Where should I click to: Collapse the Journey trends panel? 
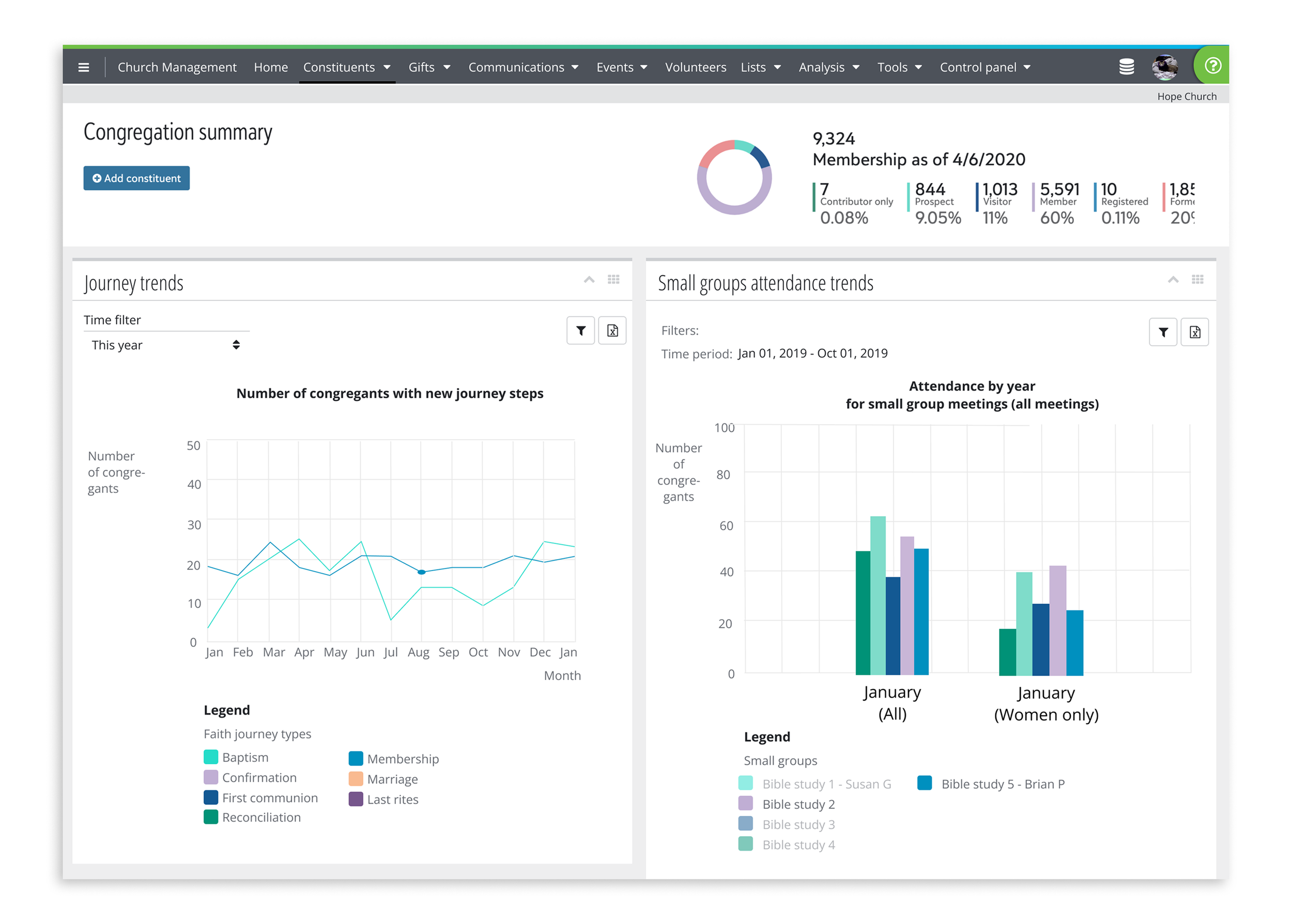click(x=589, y=280)
